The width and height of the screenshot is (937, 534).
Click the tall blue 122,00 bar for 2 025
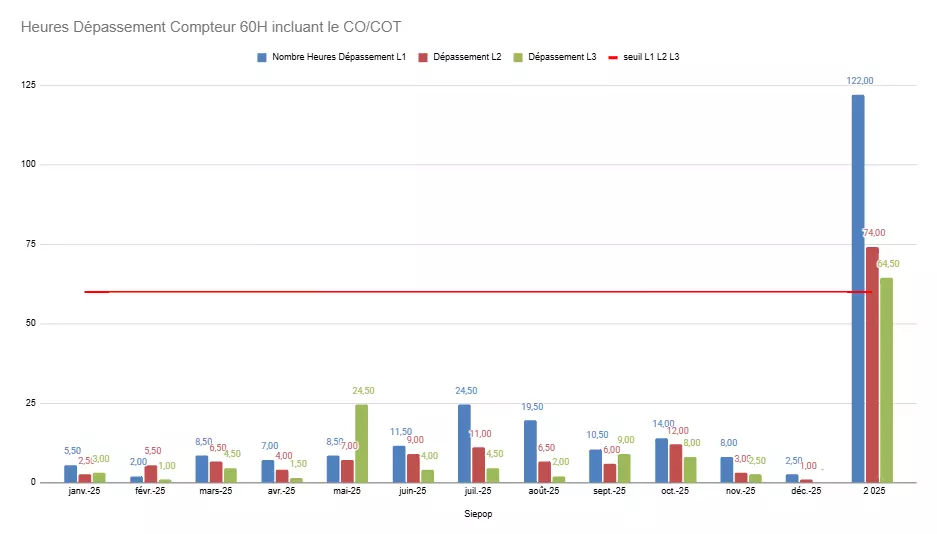point(858,290)
